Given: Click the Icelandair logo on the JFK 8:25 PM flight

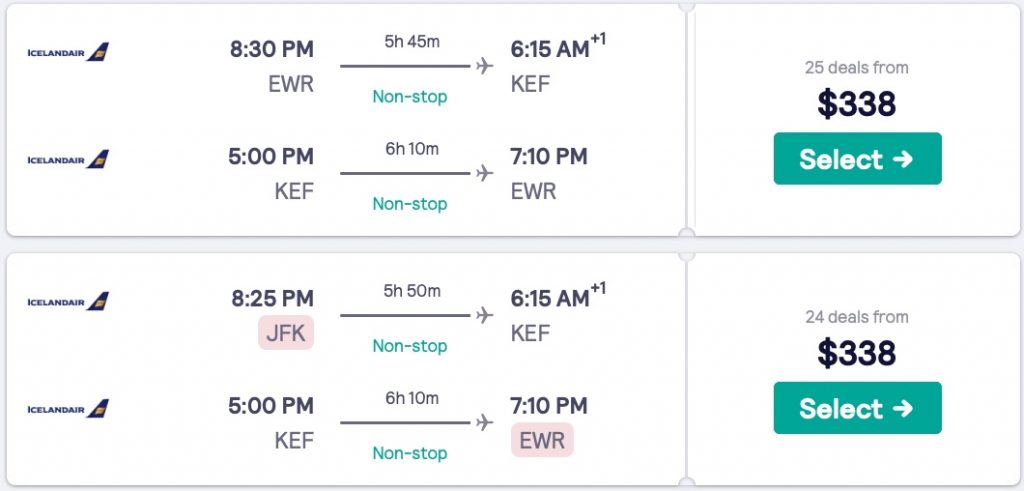Looking at the screenshot, I should (x=68, y=301).
